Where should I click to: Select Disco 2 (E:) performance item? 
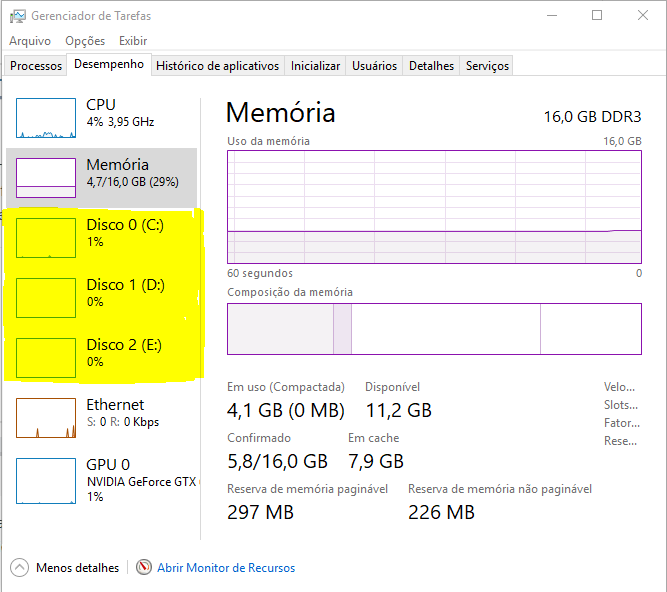coord(124,352)
